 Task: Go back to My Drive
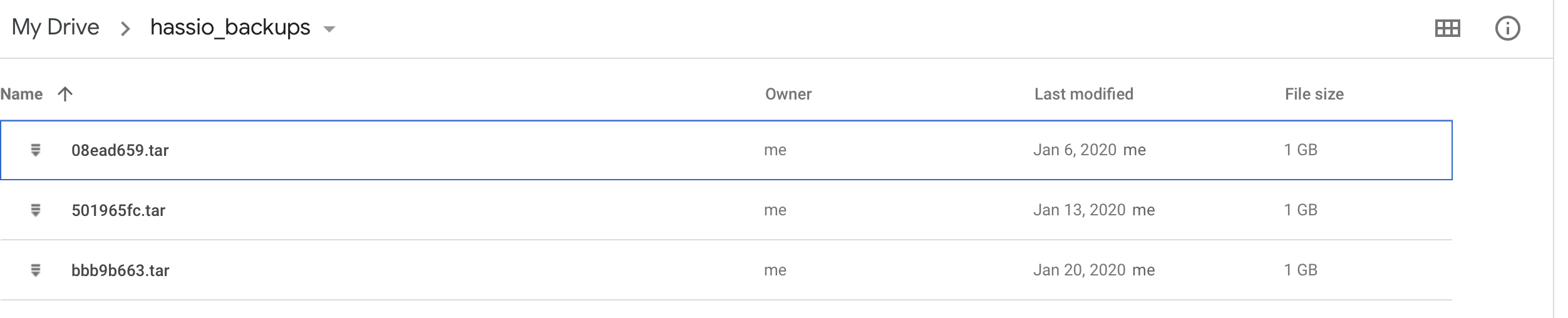pyautogui.click(x=56, y=28)
